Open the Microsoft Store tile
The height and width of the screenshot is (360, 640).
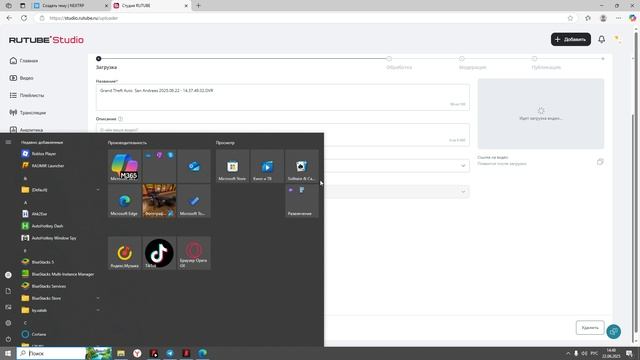232,166
